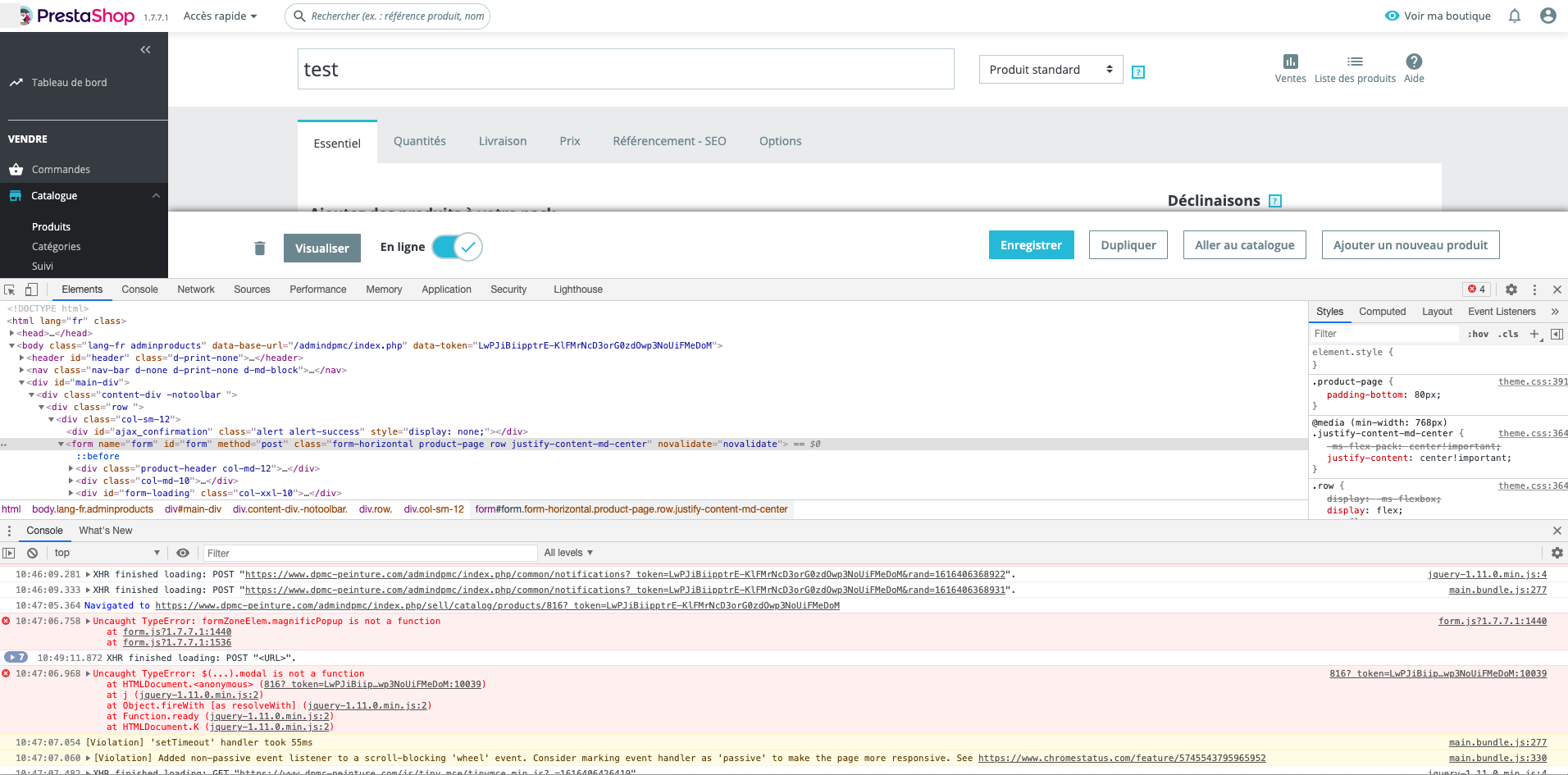Show console sidebar icon
This screenshot has width=1568, height=775.
[9, 554]
